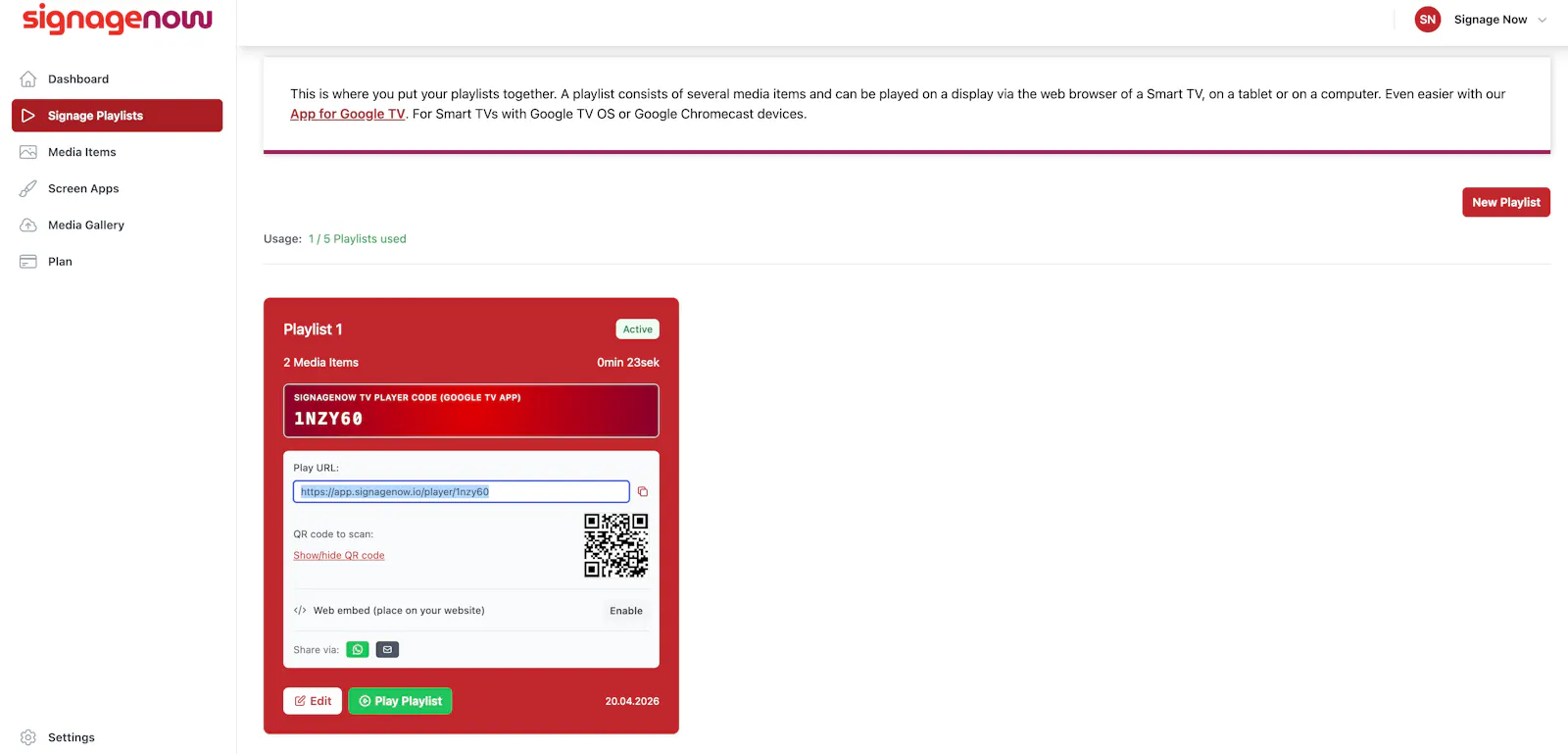The width and height of the screenshot is (1568, 754).
Task: Click the Active status badge
Action: [x=637, y=329]
